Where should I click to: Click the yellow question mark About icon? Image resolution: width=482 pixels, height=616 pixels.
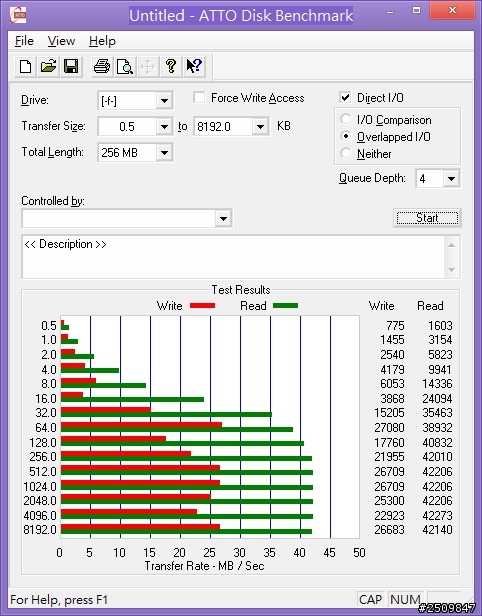(170, 66)
